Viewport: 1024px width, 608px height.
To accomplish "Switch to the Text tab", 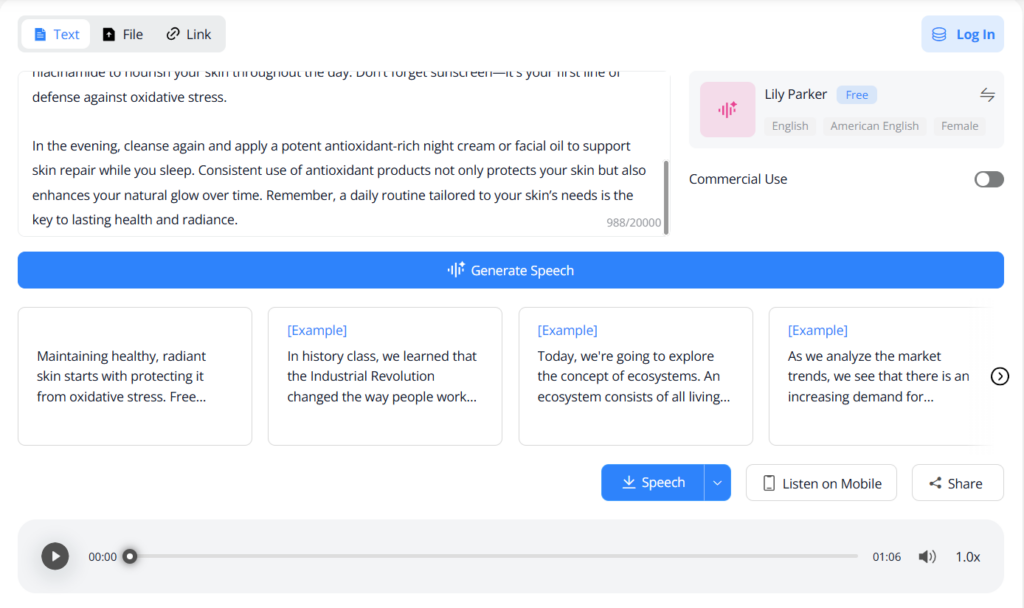I will coord(55,33).
